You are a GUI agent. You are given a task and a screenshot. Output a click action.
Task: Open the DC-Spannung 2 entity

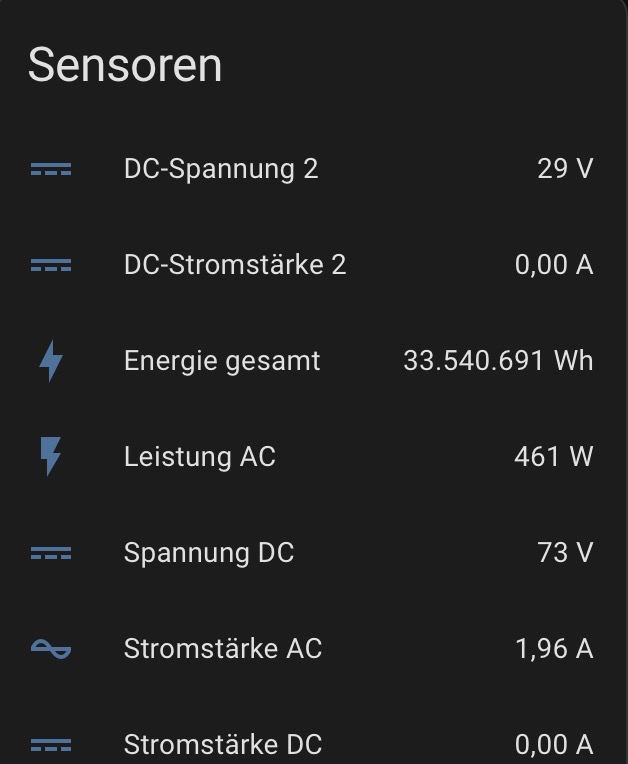click(221, 169)
